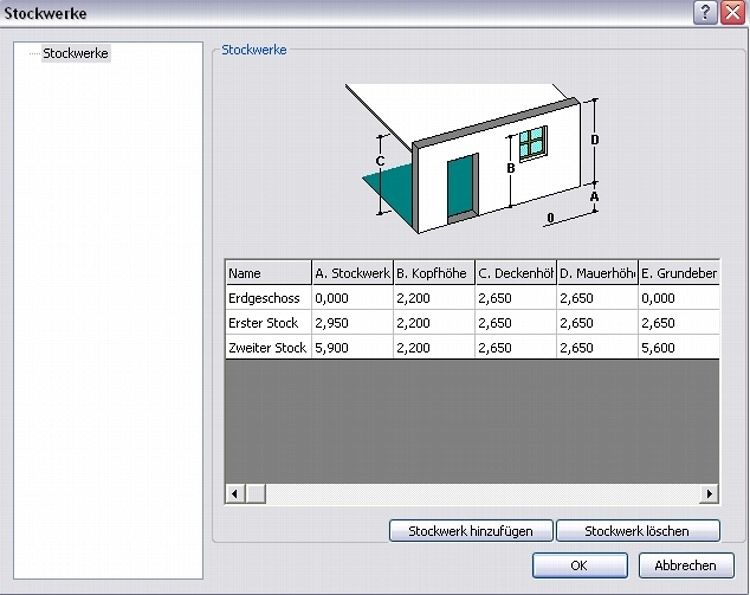Click the 5,600 Grundebene value cell
Screen dimensions: 750x595
click(x=678, y=348)
